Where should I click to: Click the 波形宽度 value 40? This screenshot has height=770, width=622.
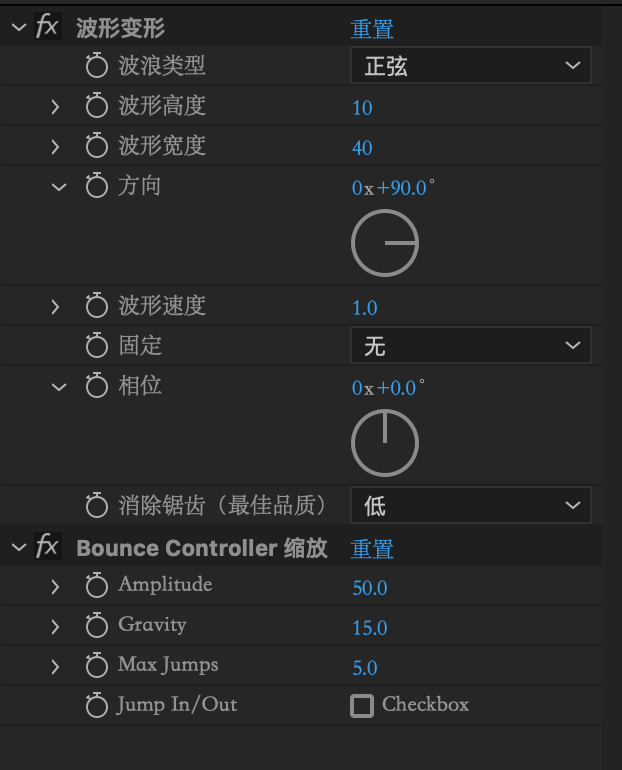tap(362, 148)
